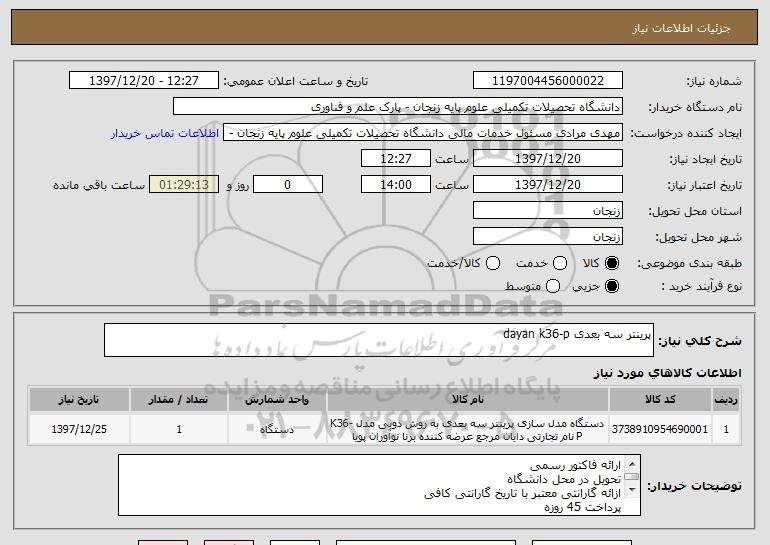The height and width of the screenshot is (545, 770).
Task: Click the اطلاعات کالاهای مورد نیاز heading
Action: tap(667, 373)
